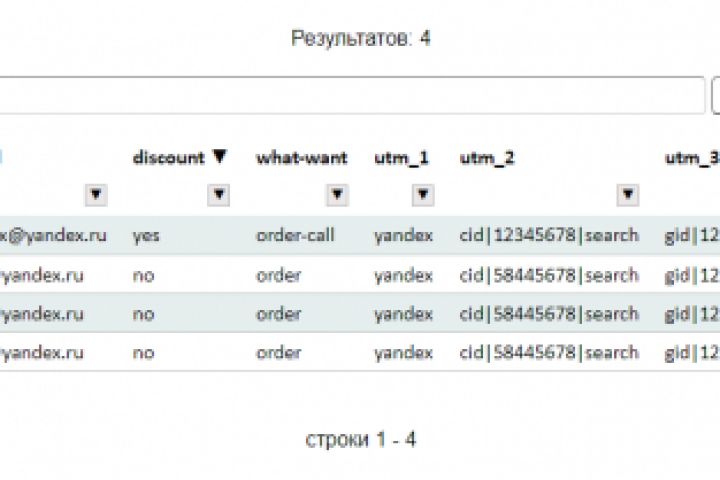Expand the utm_1 column filter dropdown
The height and width of the screenshot is (480, 720).
pos(422,195)
